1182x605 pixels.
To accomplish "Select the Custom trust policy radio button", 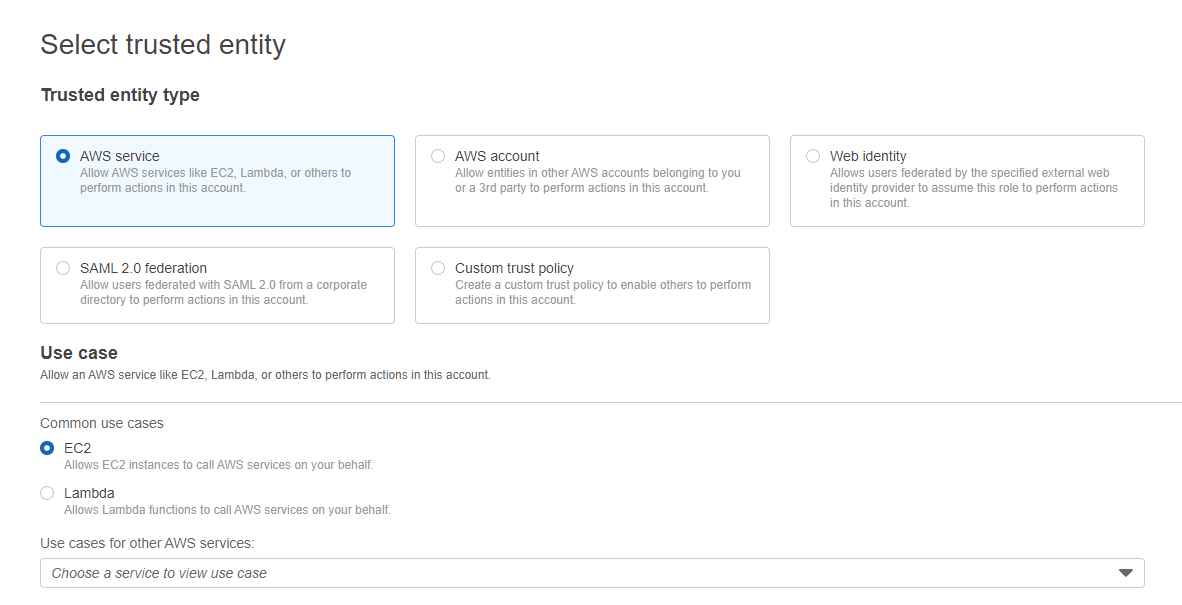I will [438, 268].
